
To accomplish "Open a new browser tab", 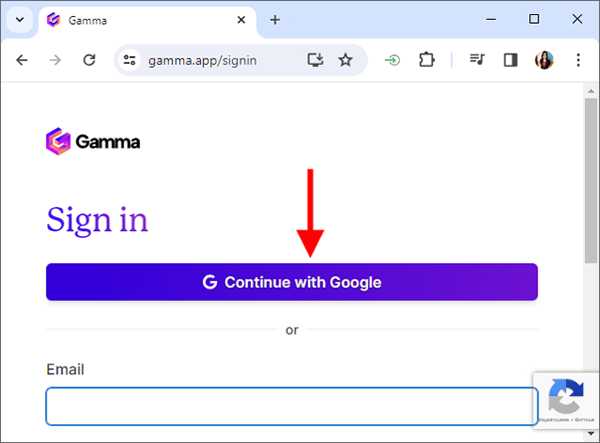I will tap(275, 20).
